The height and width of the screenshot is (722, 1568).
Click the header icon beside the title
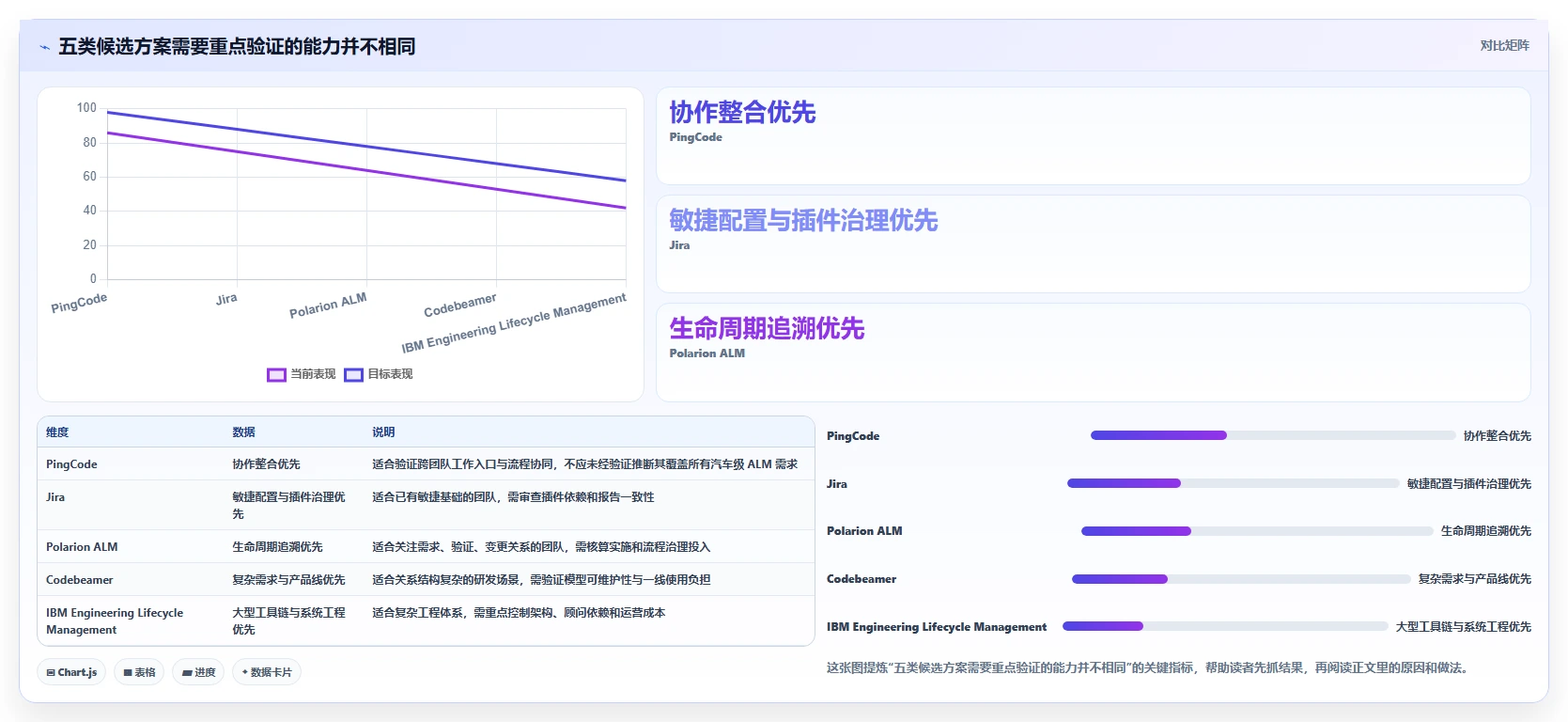pos(44,47)
